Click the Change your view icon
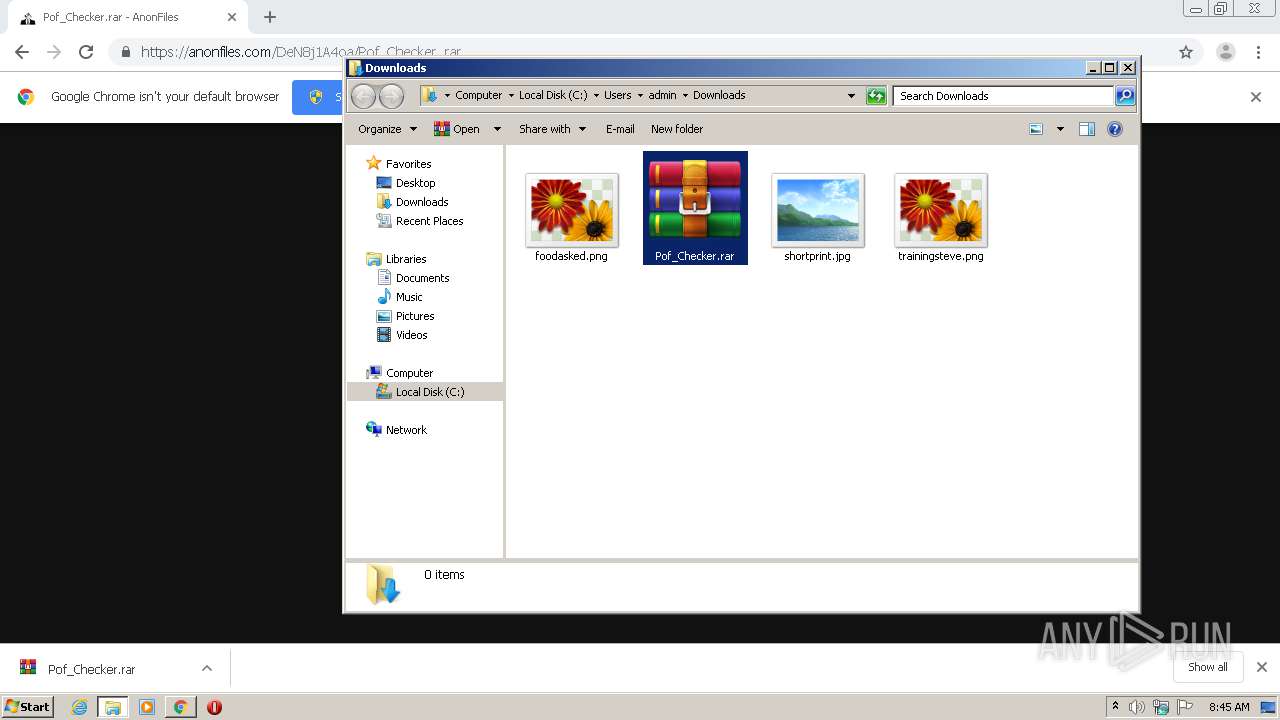Image resolution: width=1280 pixels, height=720 pixels. coord(1036,129)
